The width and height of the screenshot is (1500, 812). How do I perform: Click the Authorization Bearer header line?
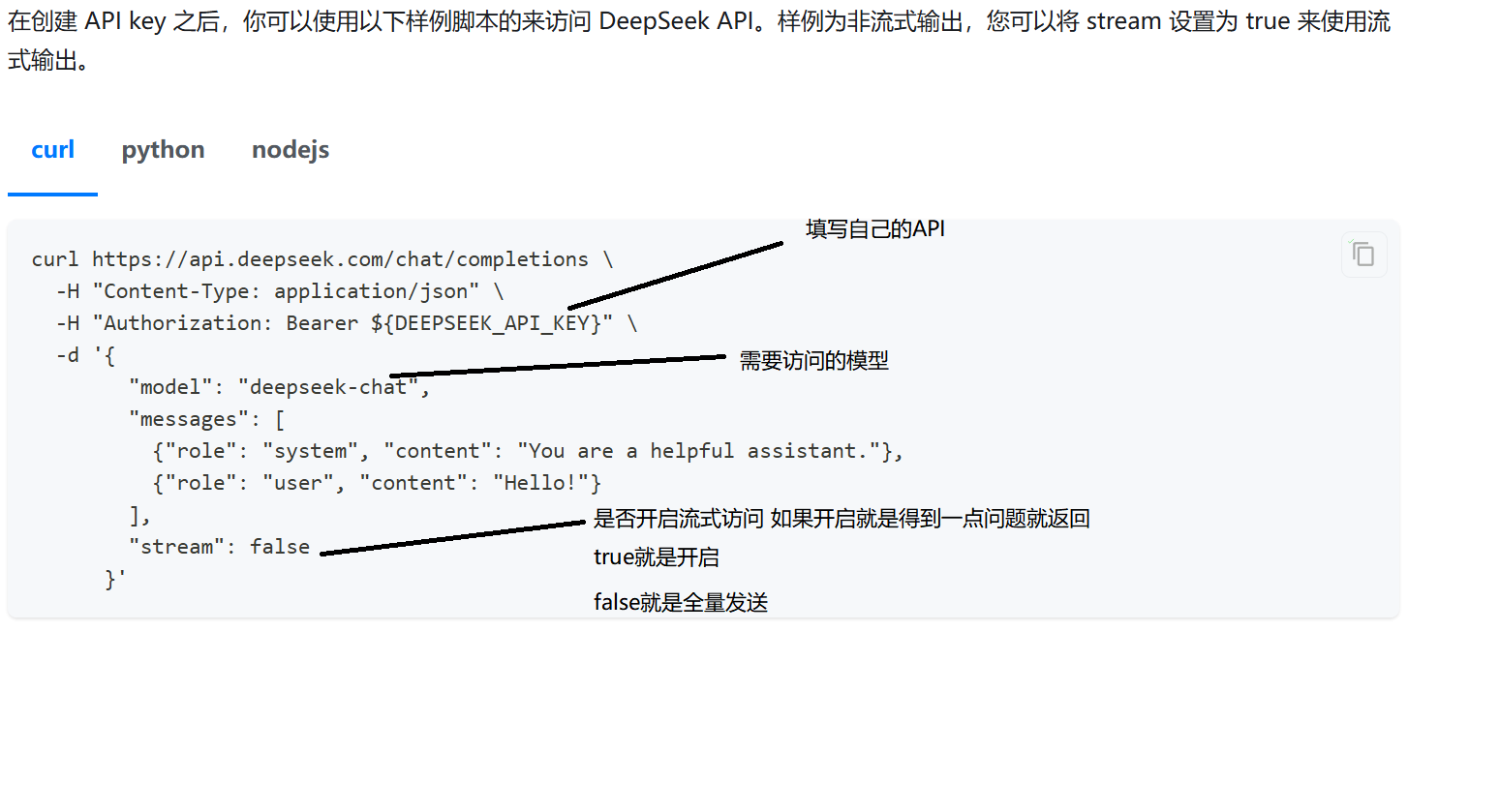[347, 323]
